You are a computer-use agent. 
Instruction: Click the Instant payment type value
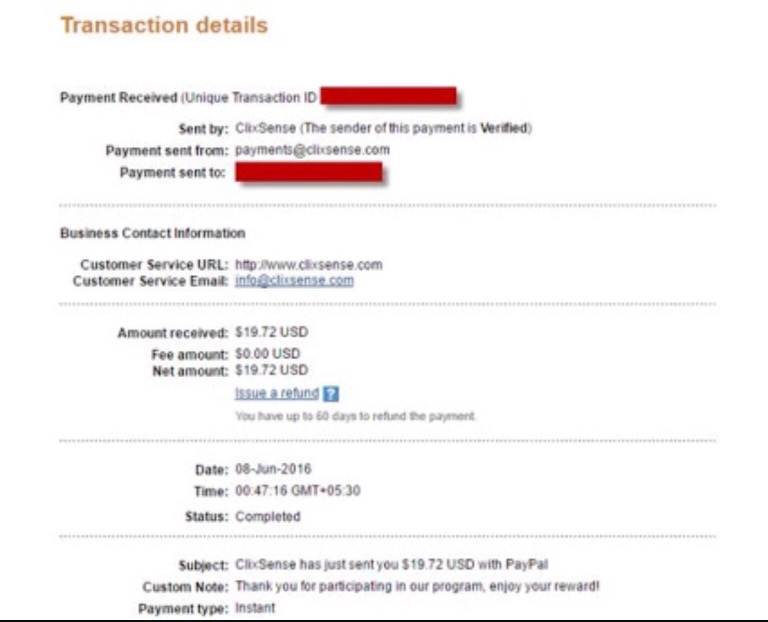pyautogui.click(x=255, y=607)
